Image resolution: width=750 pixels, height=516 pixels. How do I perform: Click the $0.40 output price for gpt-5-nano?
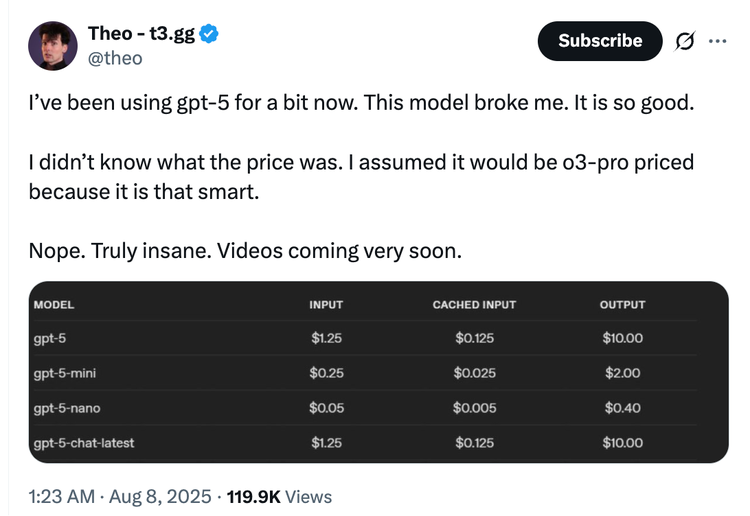[622, 408]
